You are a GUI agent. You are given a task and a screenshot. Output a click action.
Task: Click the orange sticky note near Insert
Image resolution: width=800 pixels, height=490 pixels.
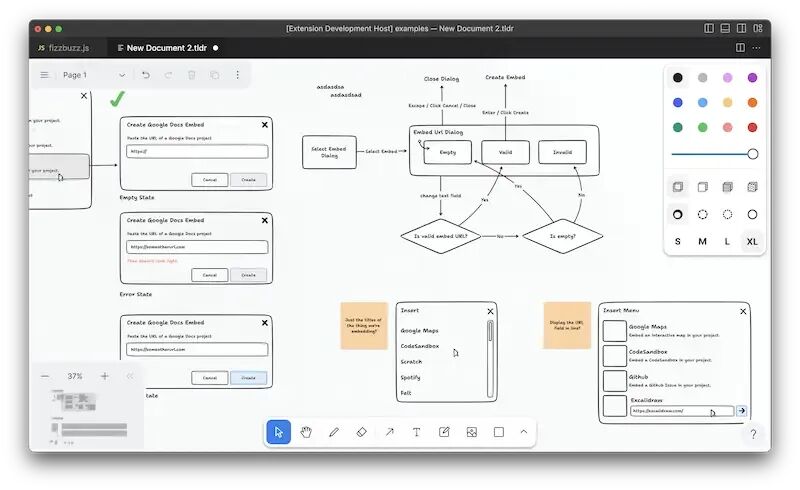(x=364, y=326)
